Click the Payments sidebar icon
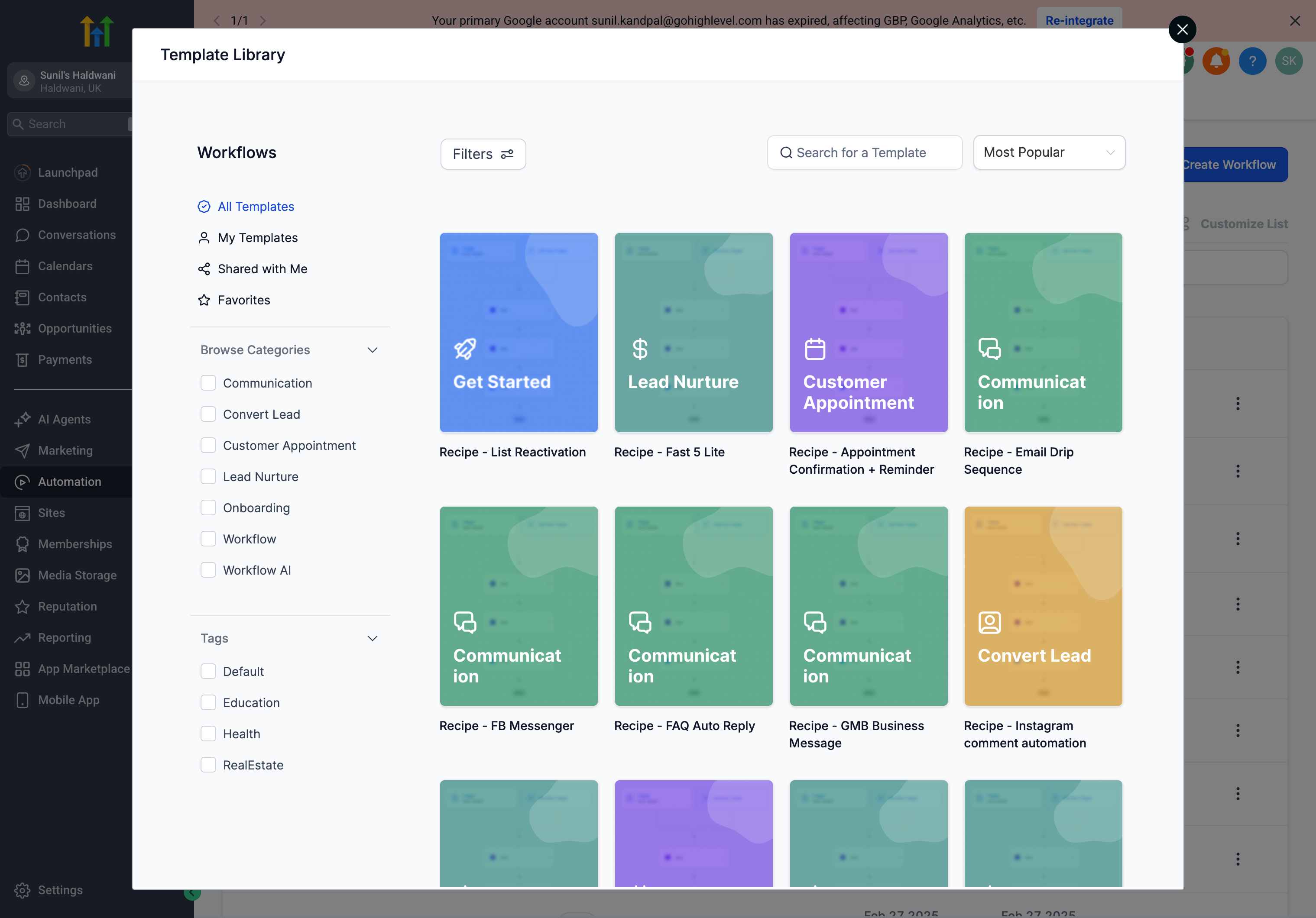 tap(23, 360)
